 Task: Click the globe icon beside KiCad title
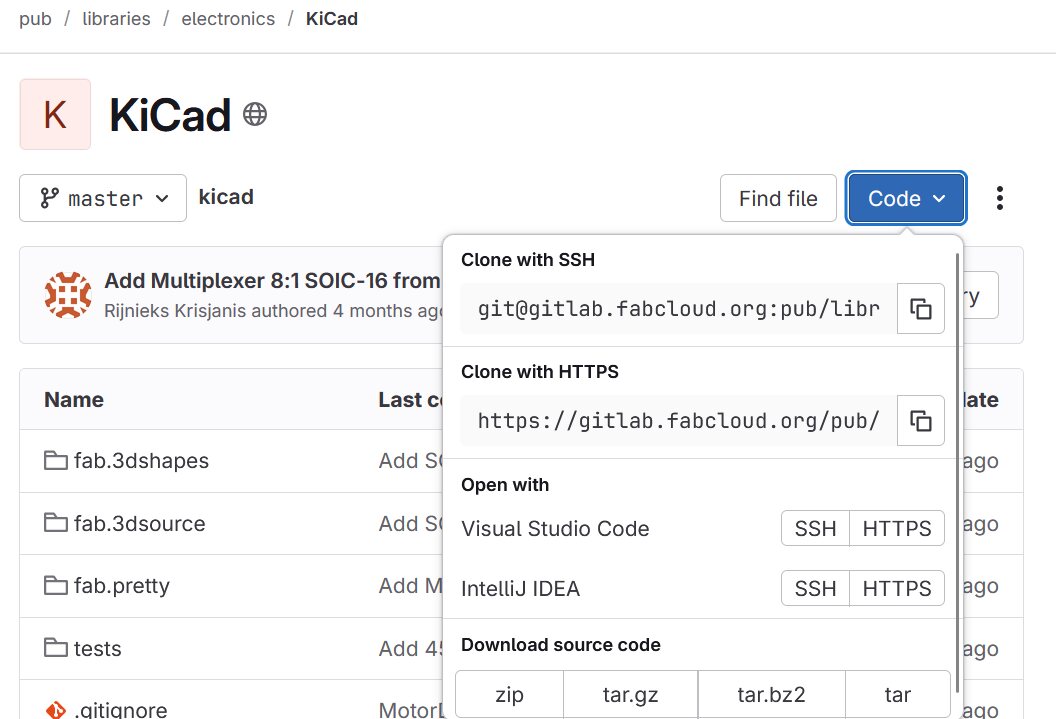tap(254, 113)
